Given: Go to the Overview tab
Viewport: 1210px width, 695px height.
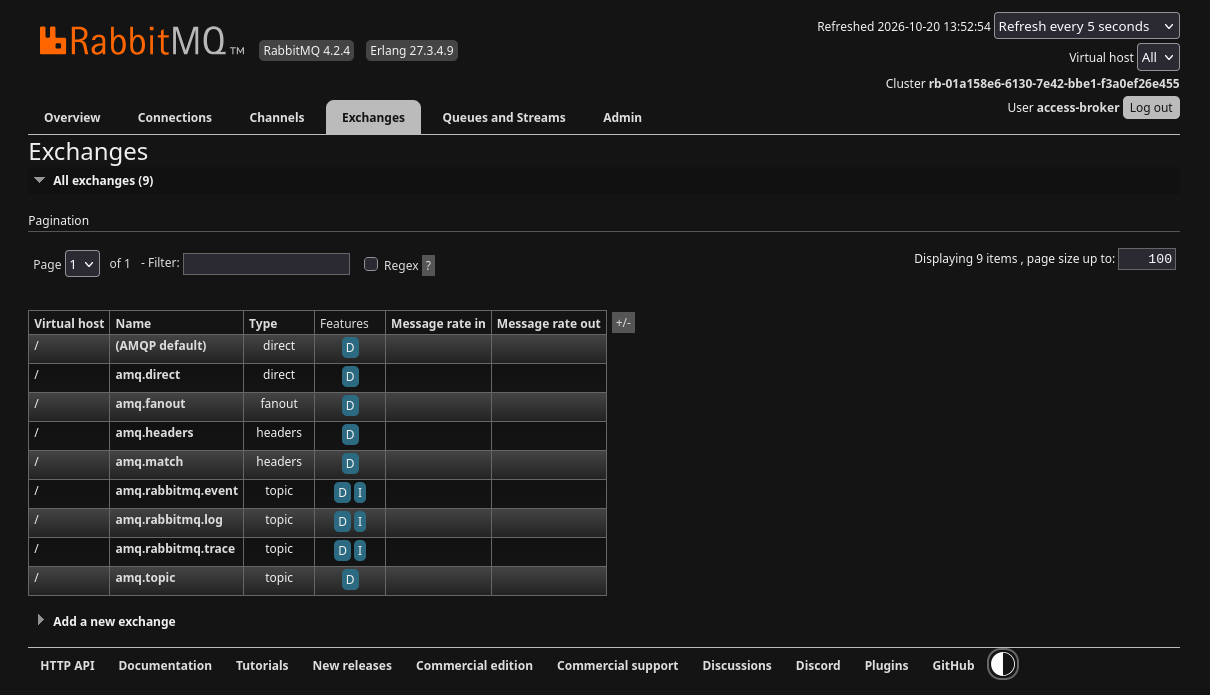Looking at the screenshot, I should pyautogui.click(x=72, y=117).
